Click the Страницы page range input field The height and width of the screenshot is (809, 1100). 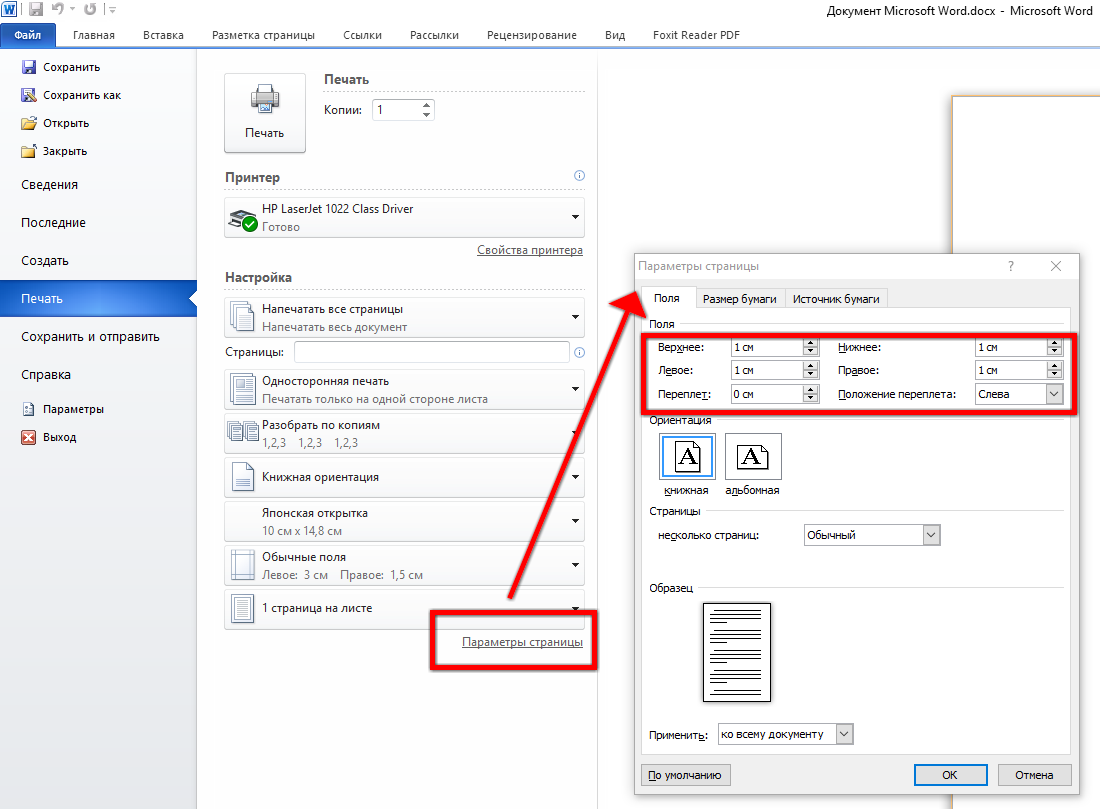coord(431,352)
